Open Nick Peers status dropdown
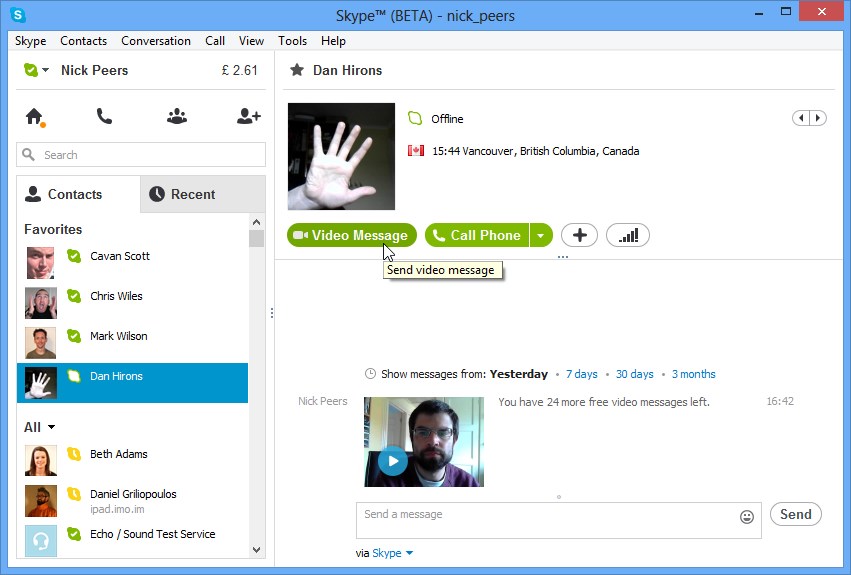This screenshot has height=575, width=851. click(36, 70)
